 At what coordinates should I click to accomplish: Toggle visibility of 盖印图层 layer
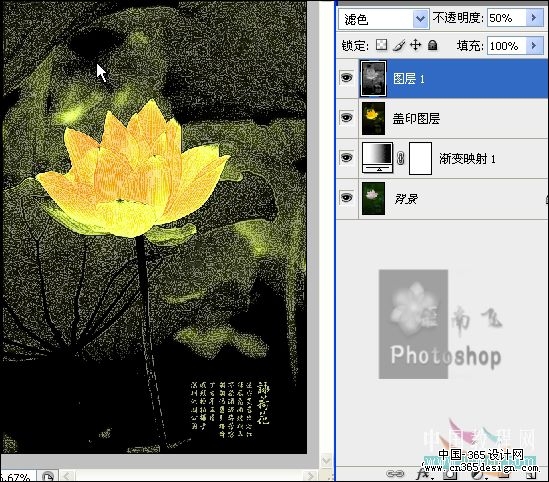click(x=346, y=118)
